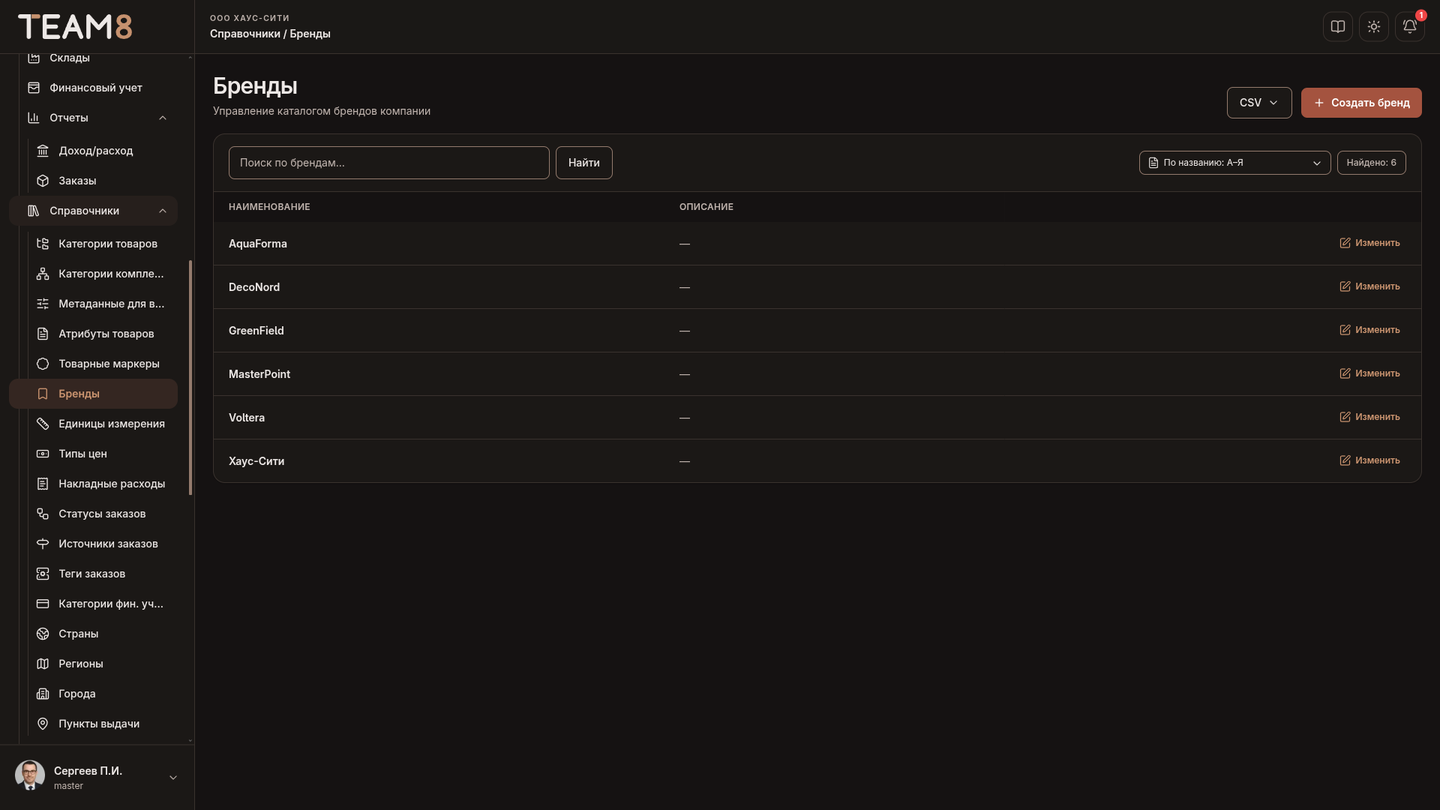Click the Регионы map icon in sidebar
Image resolution: width=1440 pixels, height=810 pixels.
click(43, 664)
